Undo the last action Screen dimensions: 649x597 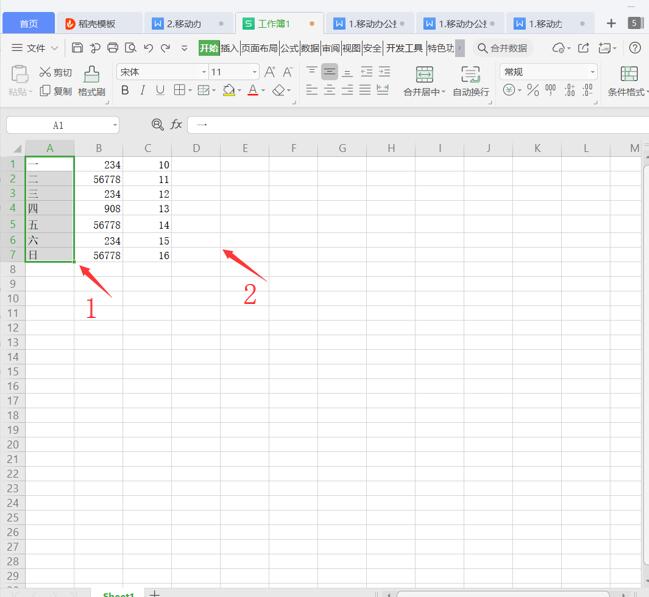click(x=148, y=48)
